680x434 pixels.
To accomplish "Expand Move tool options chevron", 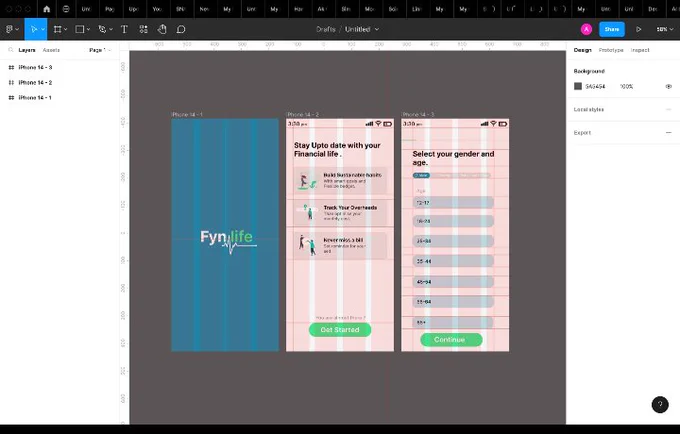I will pyautogui.click(x=42, y=29).
